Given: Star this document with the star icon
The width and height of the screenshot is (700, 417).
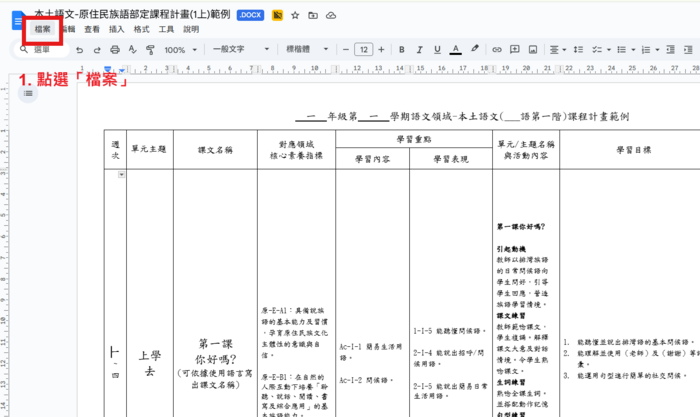Looking at the screenshot, I should [295, 16].
